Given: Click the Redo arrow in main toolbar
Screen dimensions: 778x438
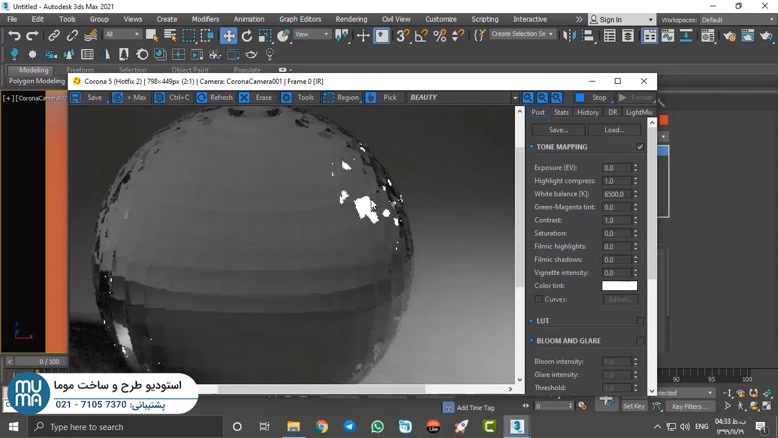Looking at the screenshot, I should (32, 35).
